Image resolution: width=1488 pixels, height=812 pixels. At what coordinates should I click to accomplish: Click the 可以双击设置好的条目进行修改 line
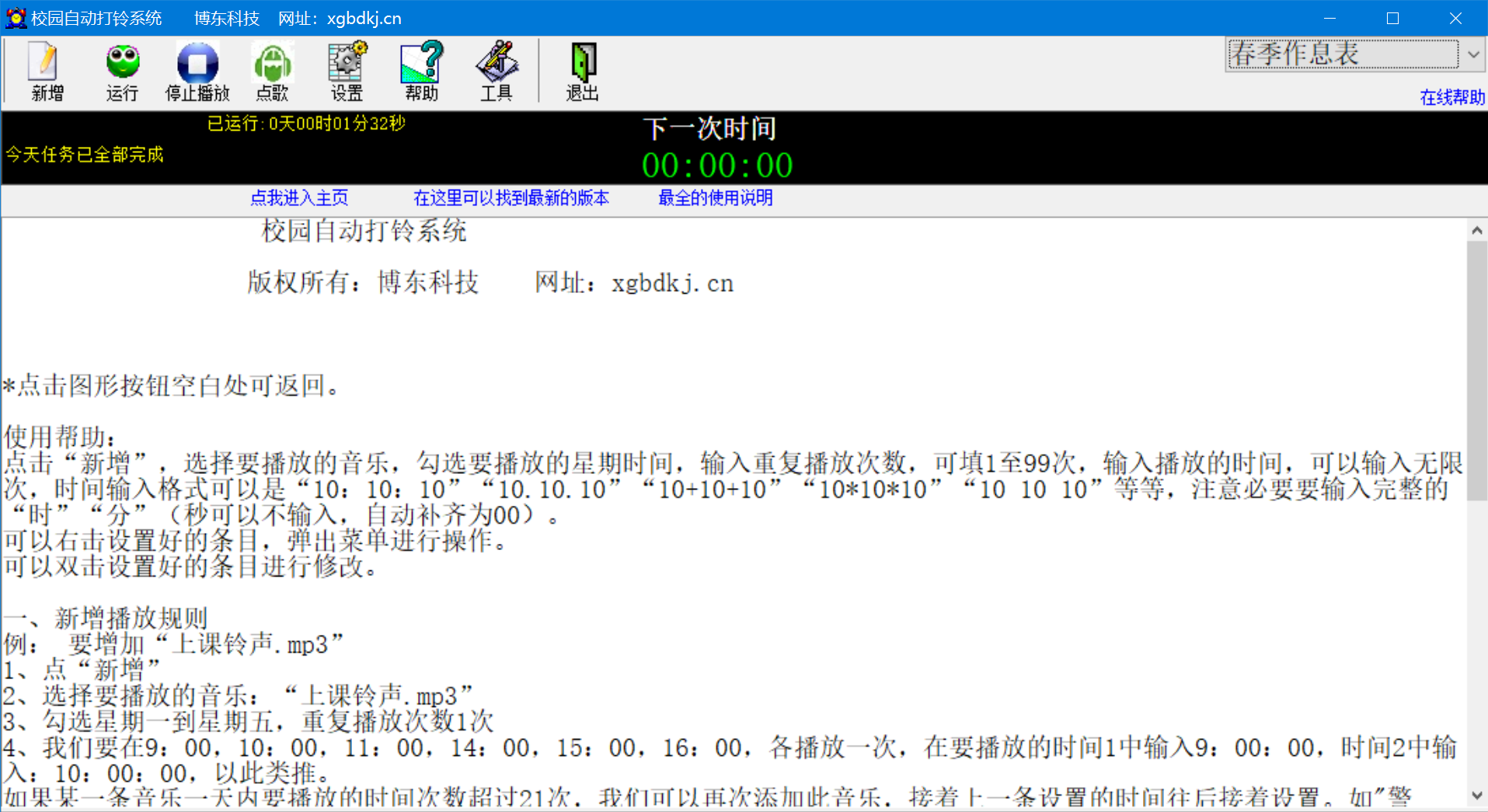pos(191,566)
